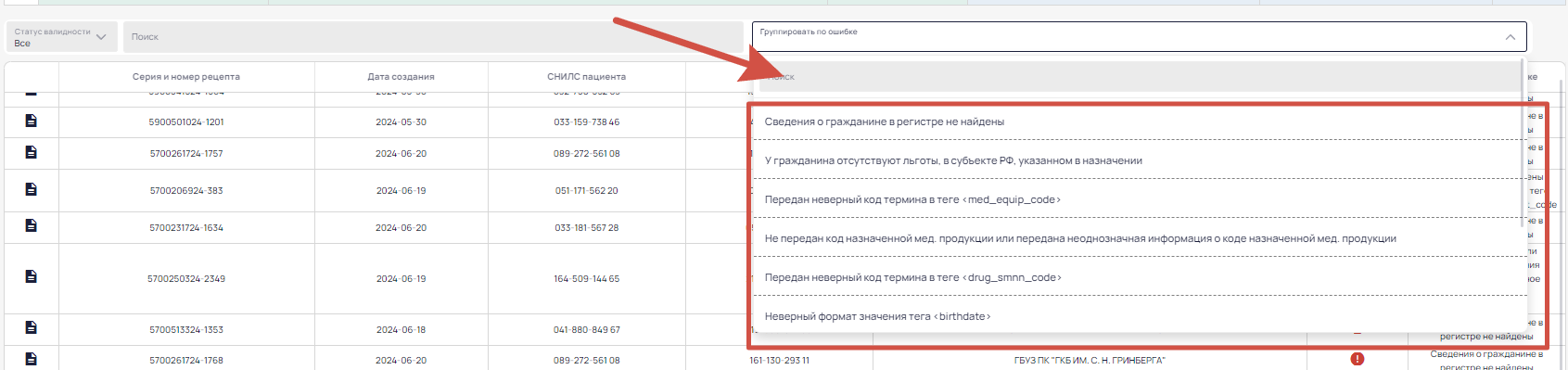The height and width of the screenshot is (370, 1568).
Task: Click recipe number 5700513324-1353
Action: point(186,330)
